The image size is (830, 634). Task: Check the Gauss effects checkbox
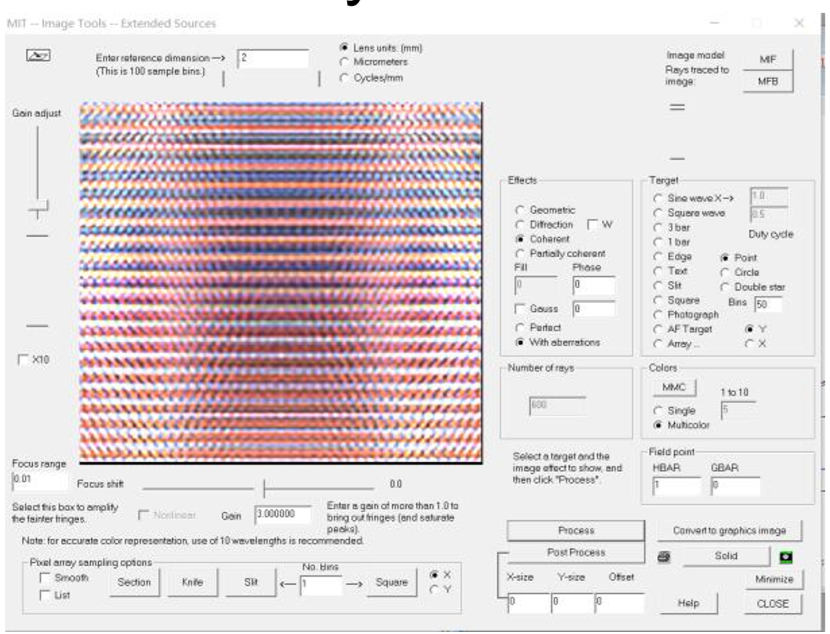(521, 311)
